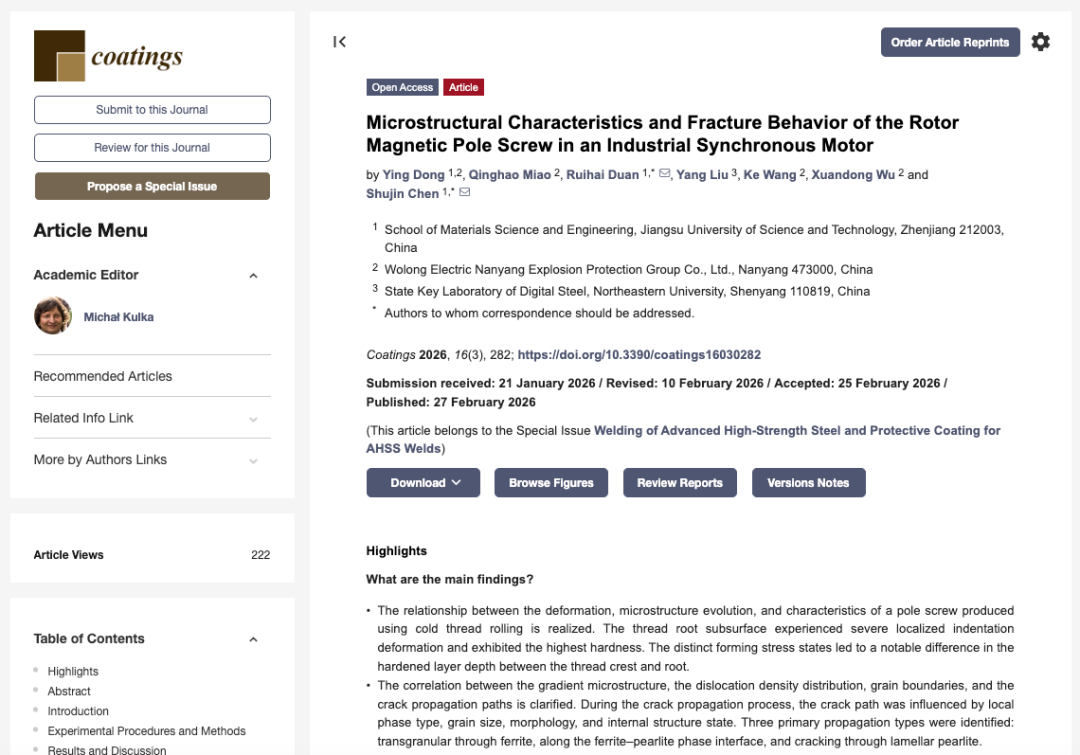This screenshot has height=755, width=1080.
Task: Go to Abstract in Table of Contents
Action: tap(69, 691)
